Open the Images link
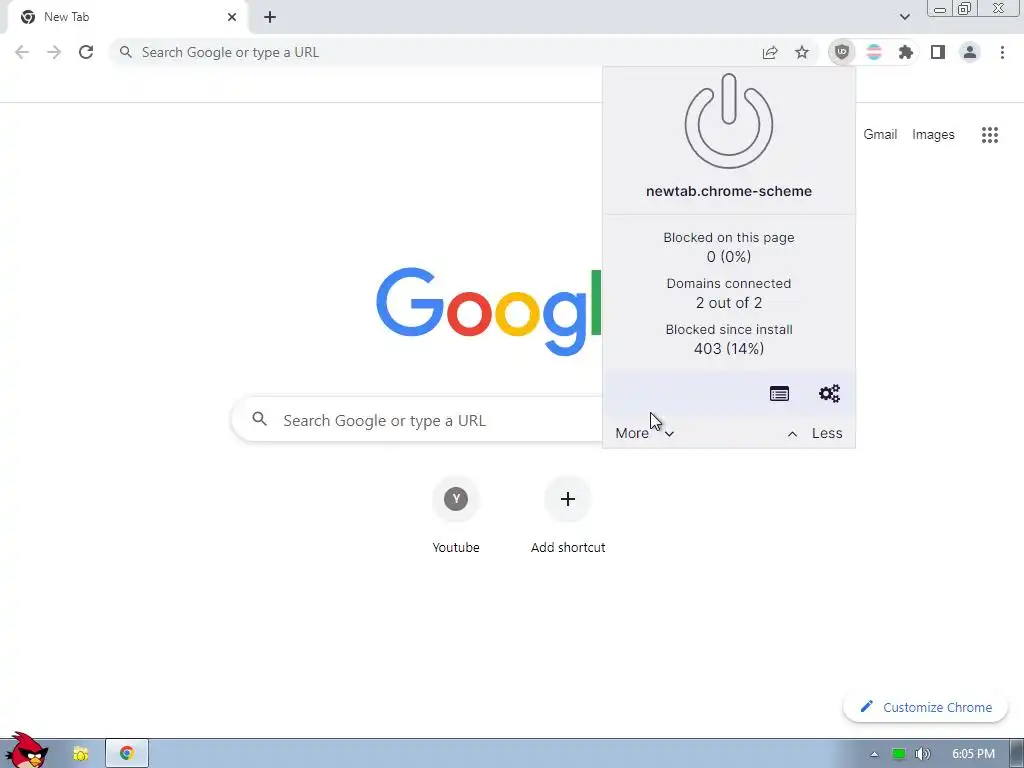Image resolution: width=1024 pixels, height=768 pixels. [933, 135]
